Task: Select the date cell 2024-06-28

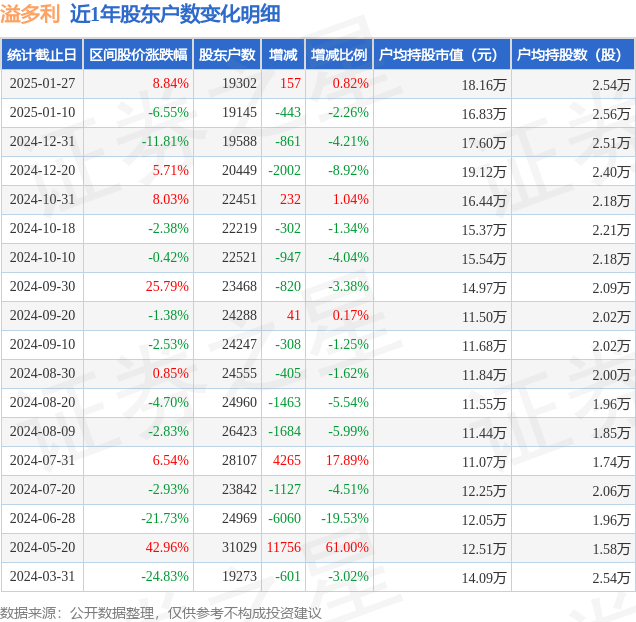Action: [x=43, y=519]
